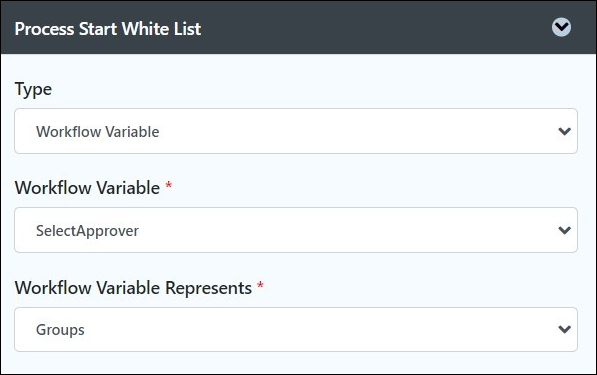Click the chevron arrow beside Groups

tap(564, 329)
